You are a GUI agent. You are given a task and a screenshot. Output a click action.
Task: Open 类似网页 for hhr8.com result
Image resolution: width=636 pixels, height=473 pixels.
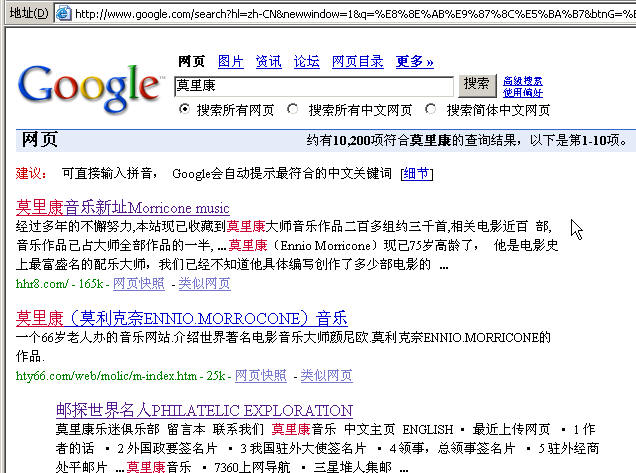[x=204, y=283]
